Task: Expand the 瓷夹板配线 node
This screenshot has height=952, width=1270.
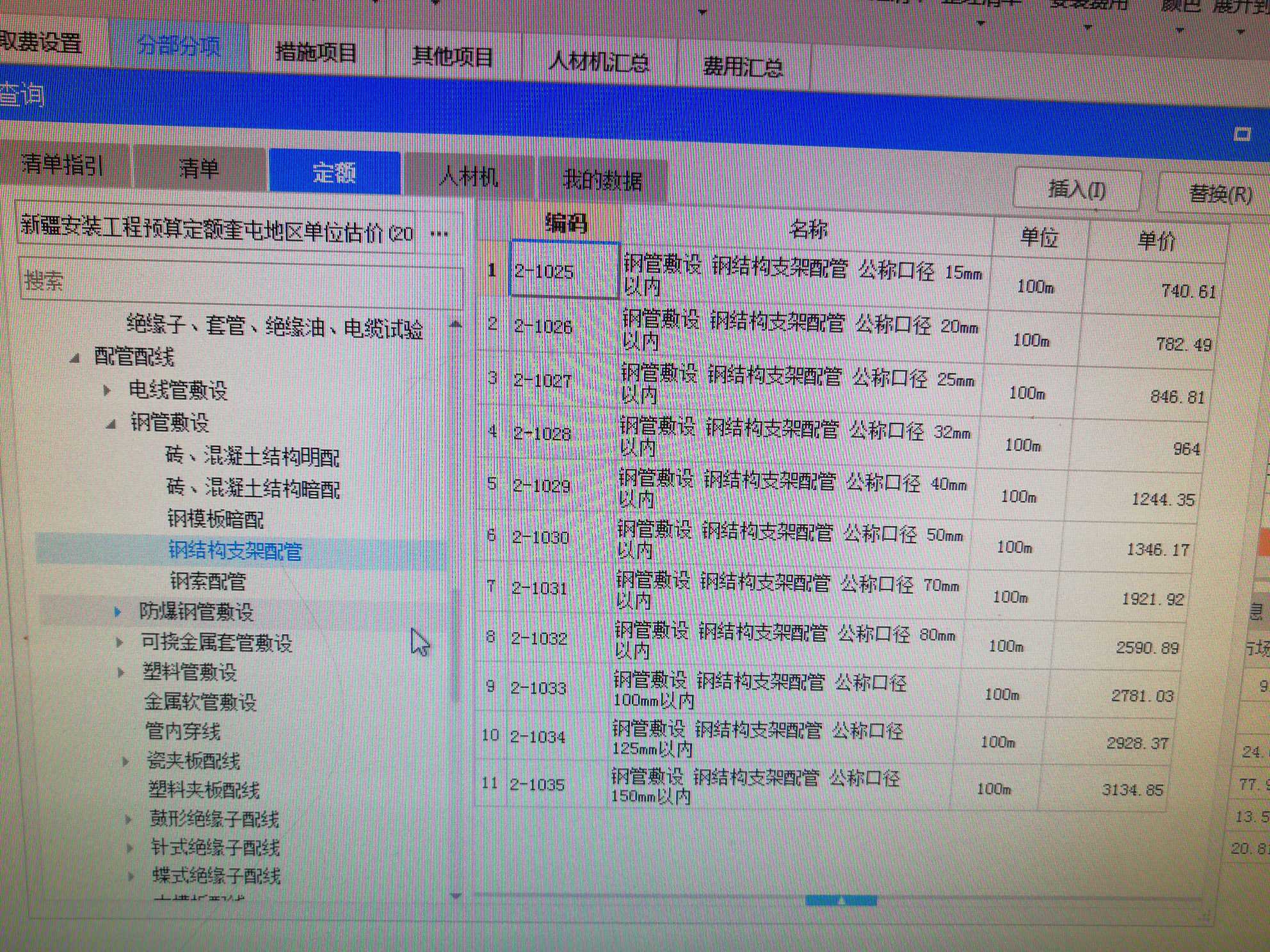Action: 125,761
